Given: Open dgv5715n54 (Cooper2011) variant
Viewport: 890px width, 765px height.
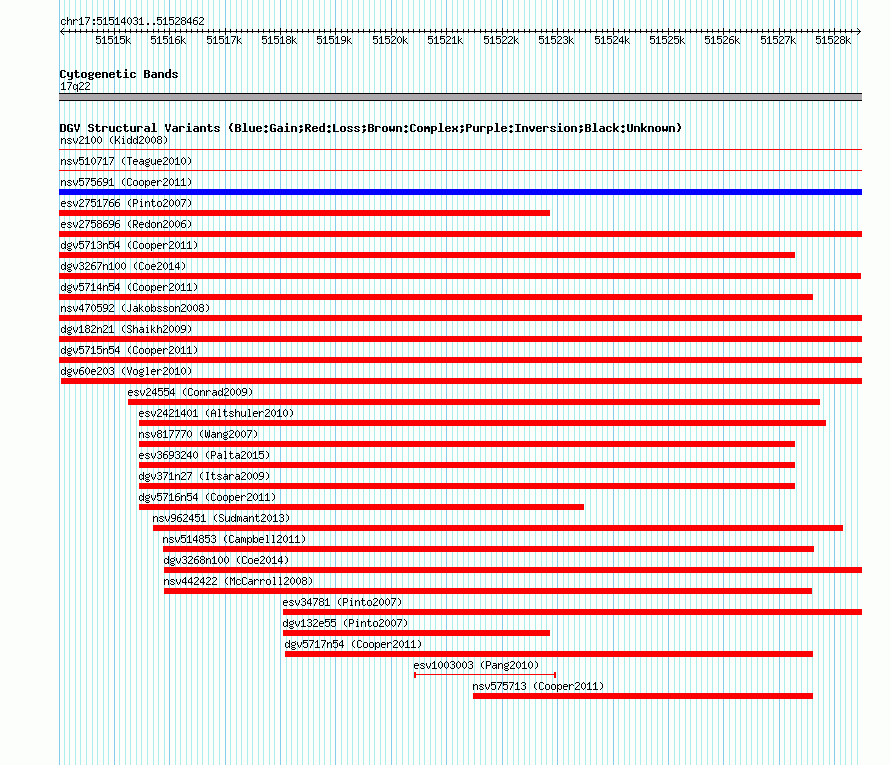Looking at the screenshot, I should point(129,350).
